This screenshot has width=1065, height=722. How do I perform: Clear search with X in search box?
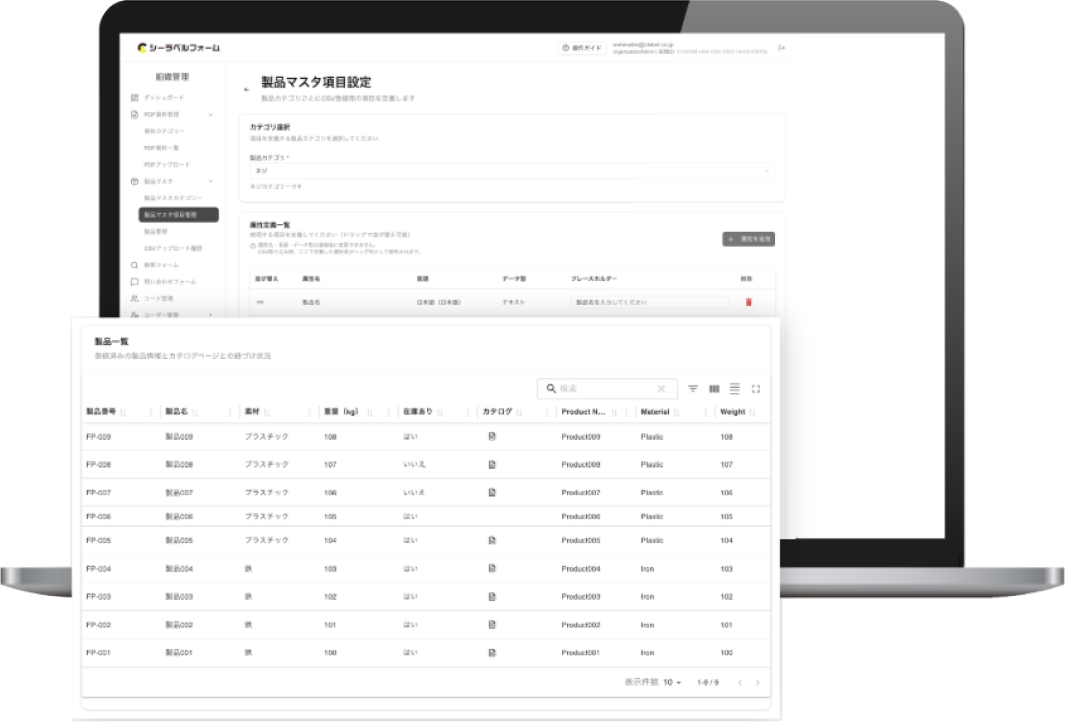click(661, 389)
